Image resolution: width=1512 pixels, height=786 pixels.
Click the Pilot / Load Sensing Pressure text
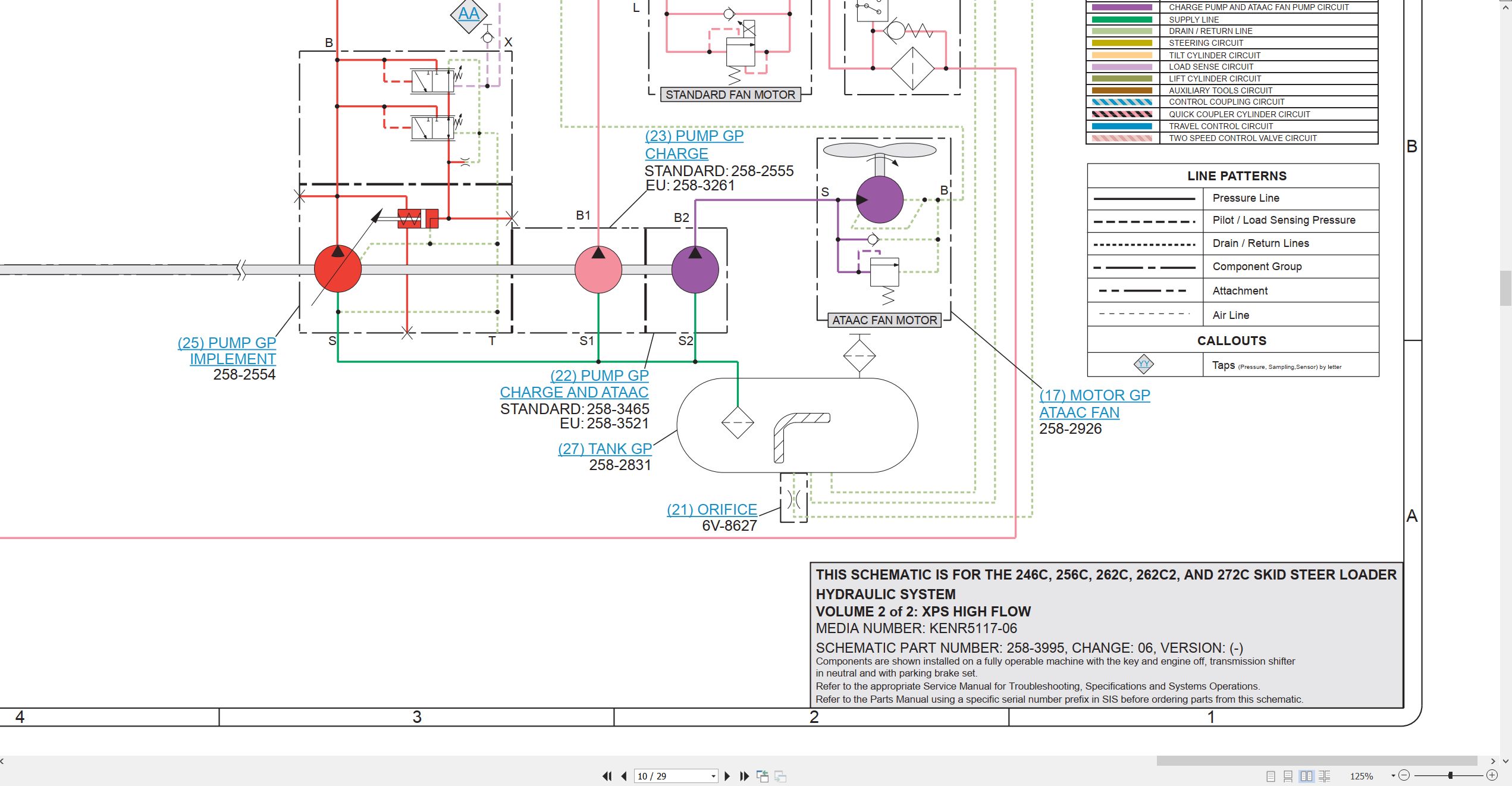click(1284, 220)
